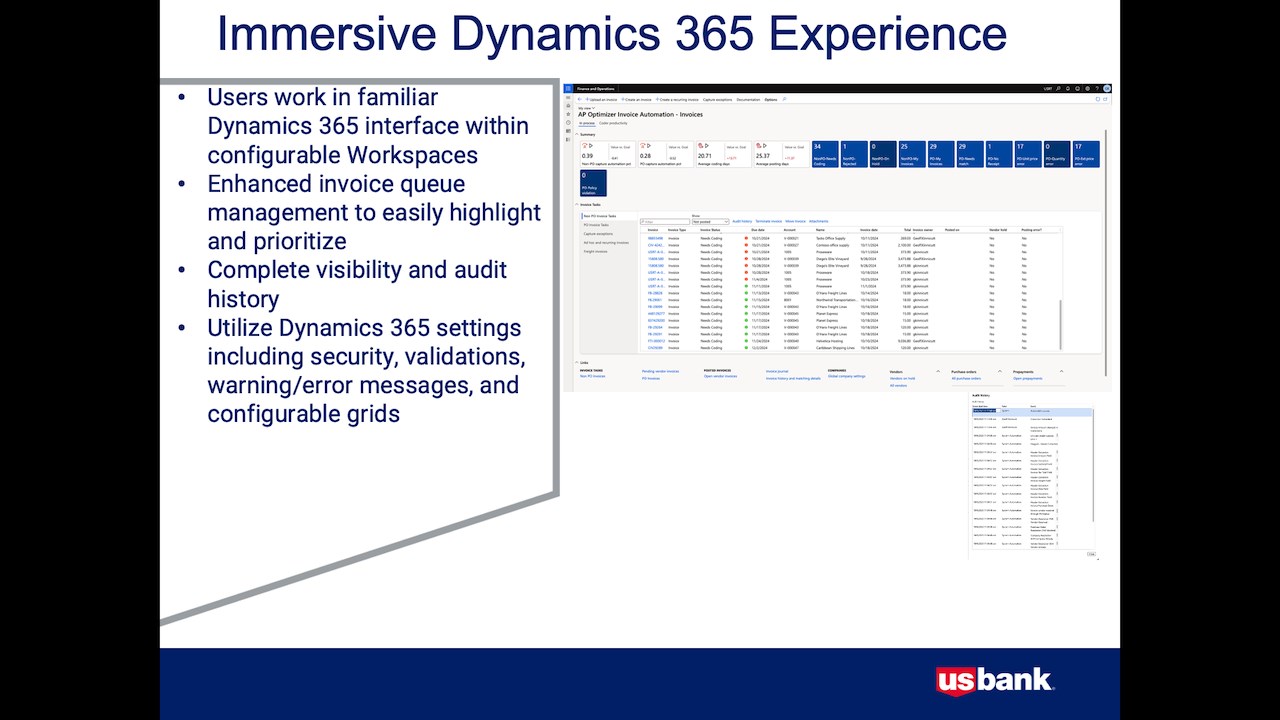
Task: Open Non PO capture automation pct KPI
Action: point(608,154)
